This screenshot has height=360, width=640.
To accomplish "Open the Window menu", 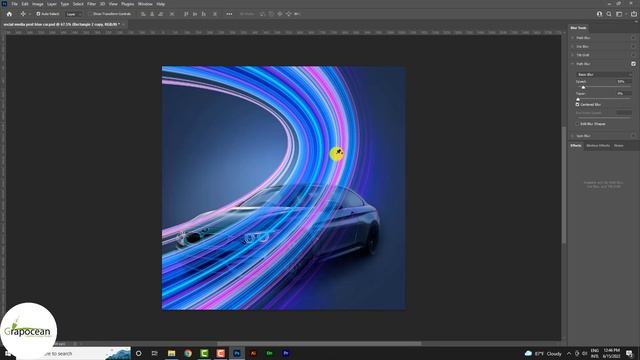I will tap(145, 4).
